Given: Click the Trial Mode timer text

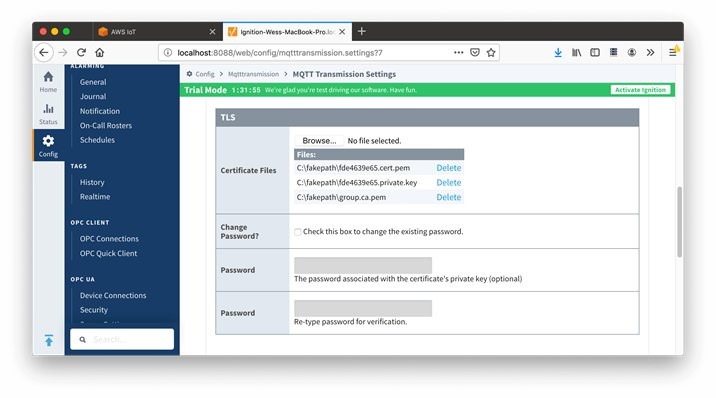Looking at the screenshot, I should click(246, 90).
